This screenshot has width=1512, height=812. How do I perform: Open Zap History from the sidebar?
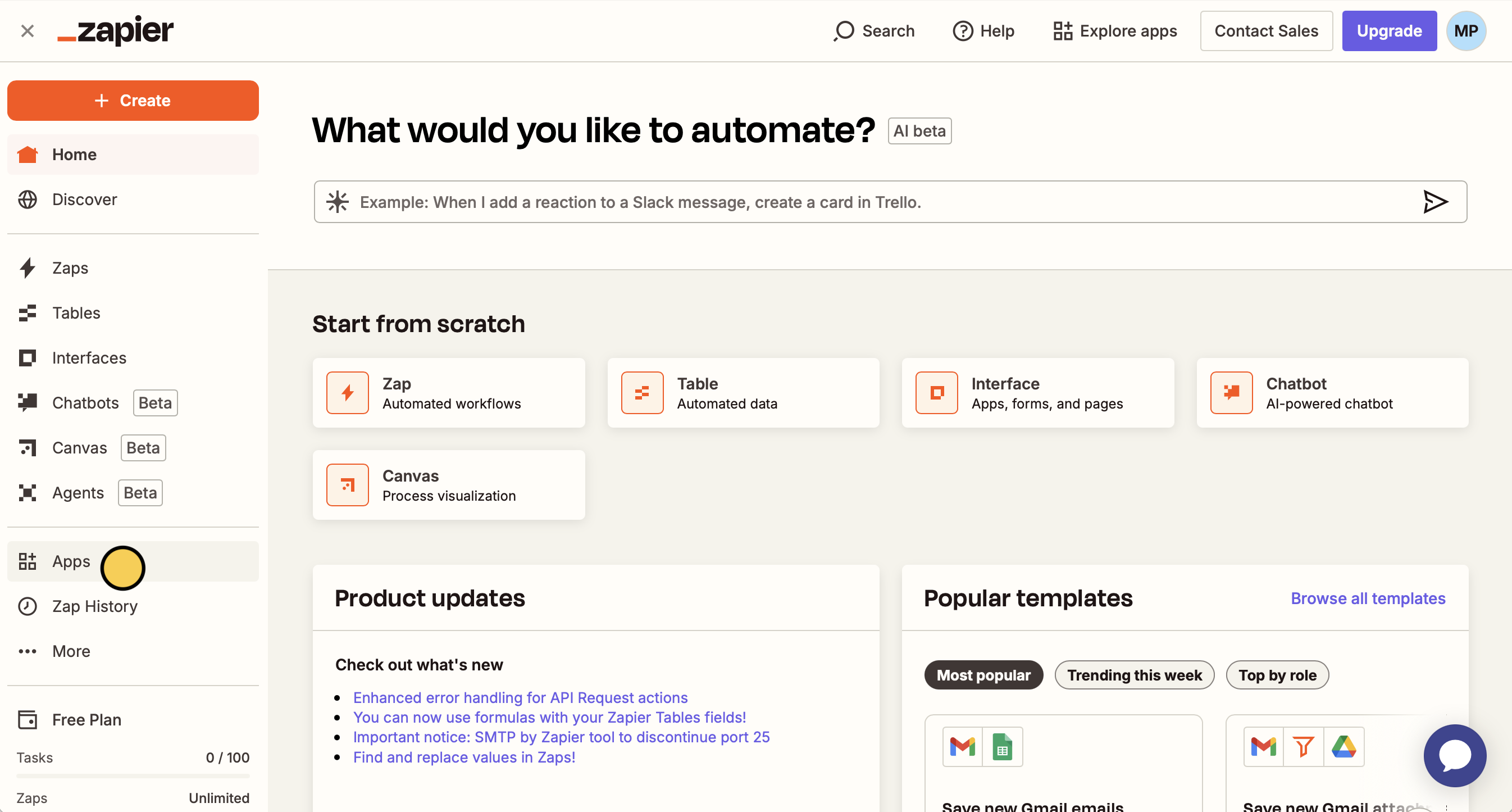click(94, 606)
